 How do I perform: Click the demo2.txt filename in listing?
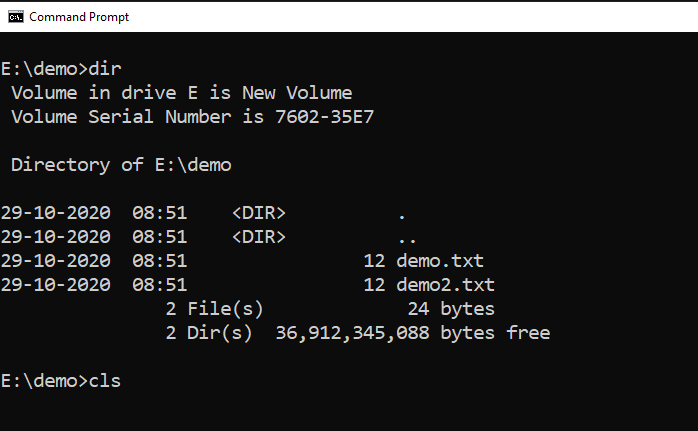[x=446, y=285]
